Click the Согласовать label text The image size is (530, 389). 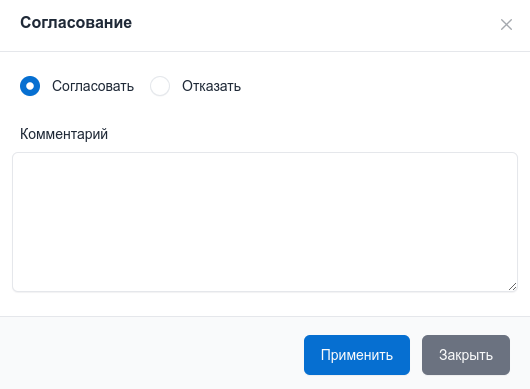(x=93, y=86)
